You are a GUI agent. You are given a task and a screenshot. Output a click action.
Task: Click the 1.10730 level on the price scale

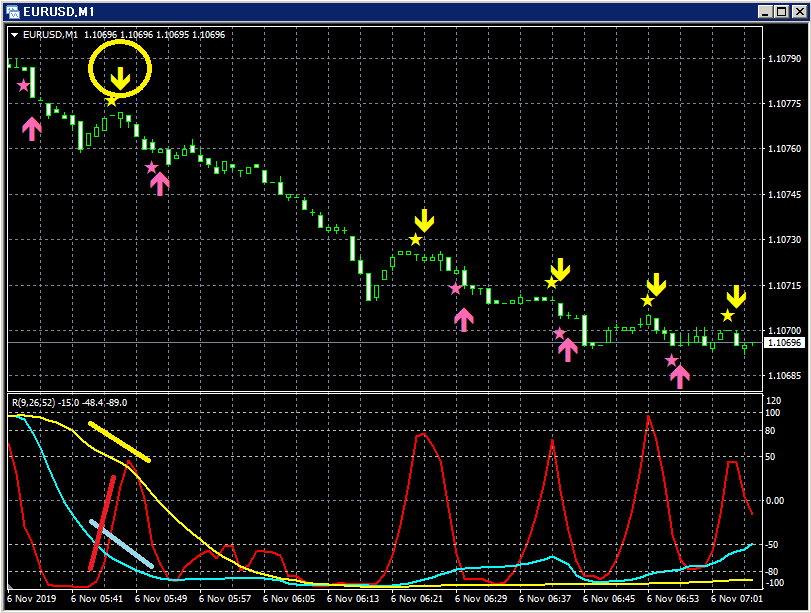[783, 240]
